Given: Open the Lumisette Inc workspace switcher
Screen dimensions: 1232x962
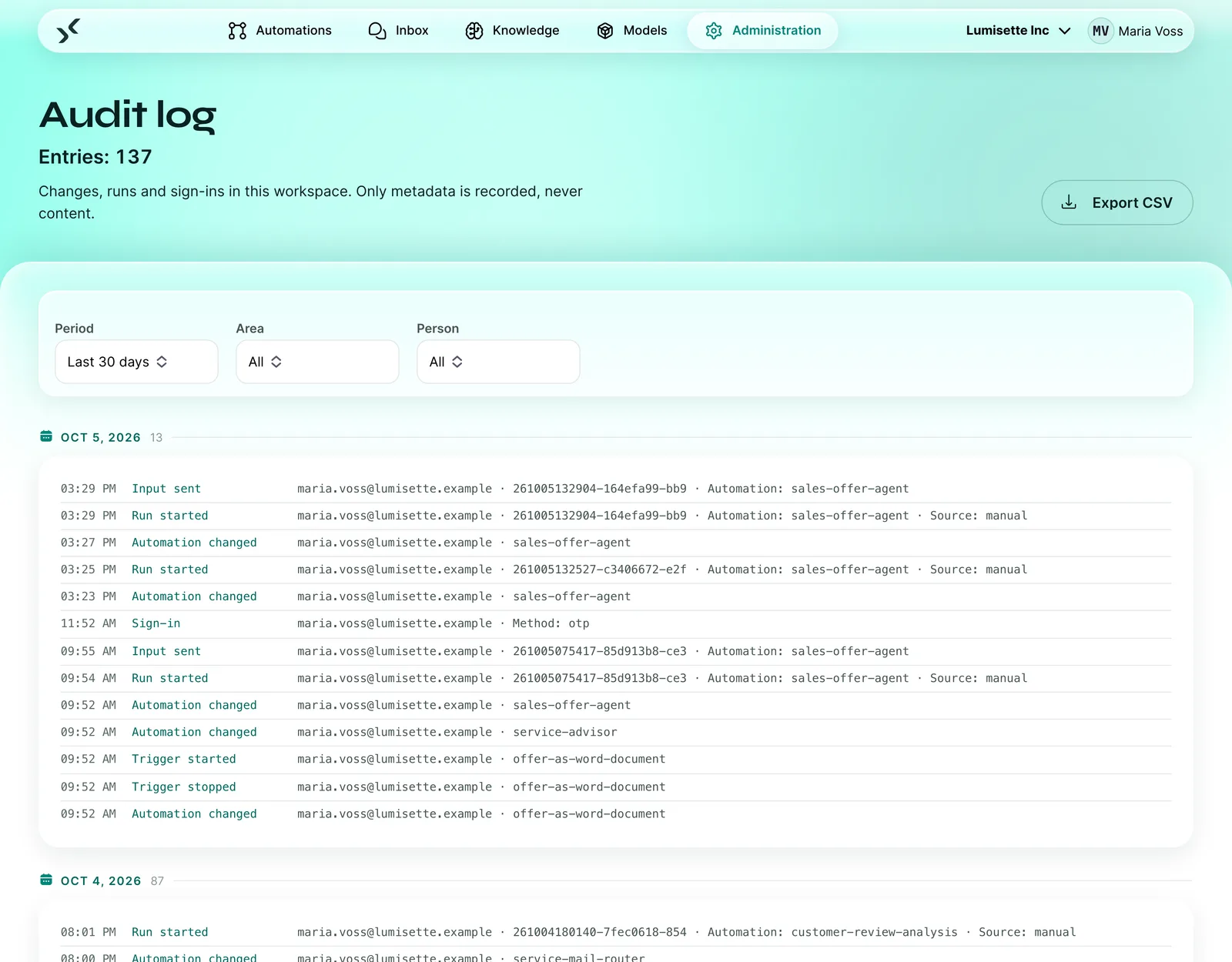Looking at the screenshot, I should (x=1018, y=31).
